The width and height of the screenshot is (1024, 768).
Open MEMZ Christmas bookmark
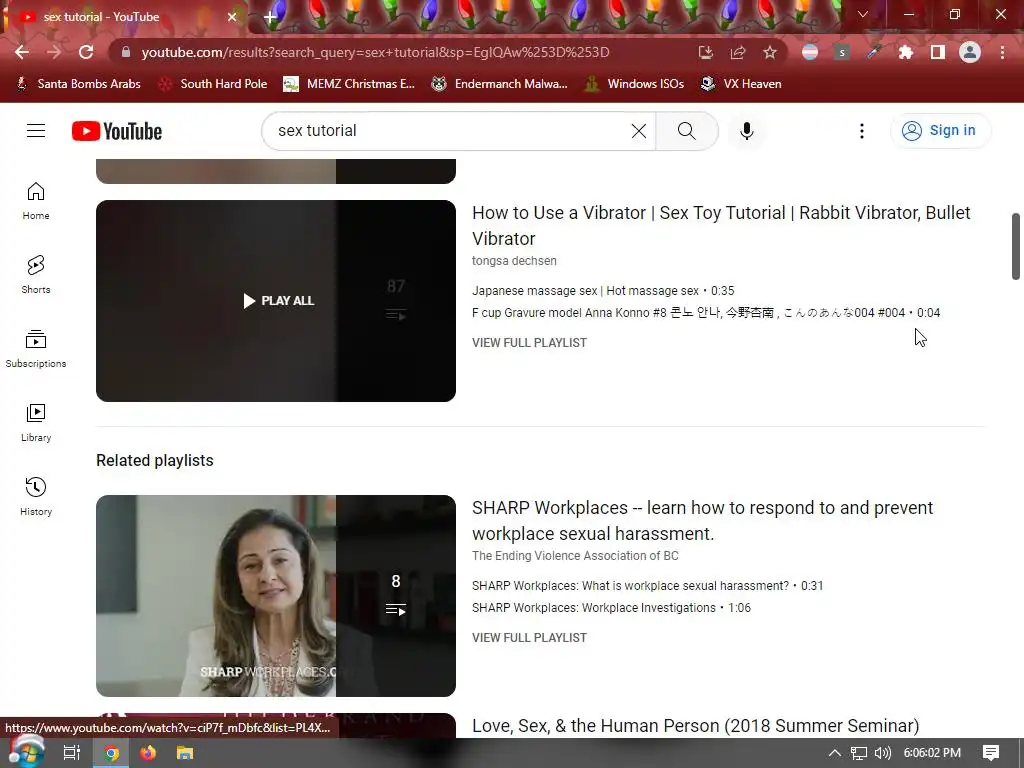[x=349, y=84]
